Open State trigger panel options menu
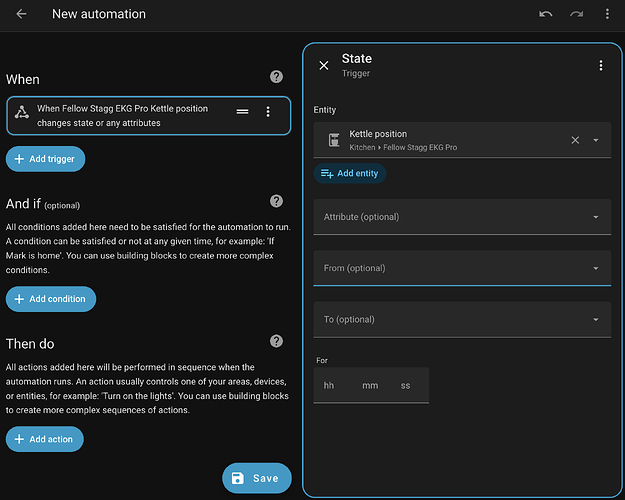The image size is (625, 500). point(600,65)
